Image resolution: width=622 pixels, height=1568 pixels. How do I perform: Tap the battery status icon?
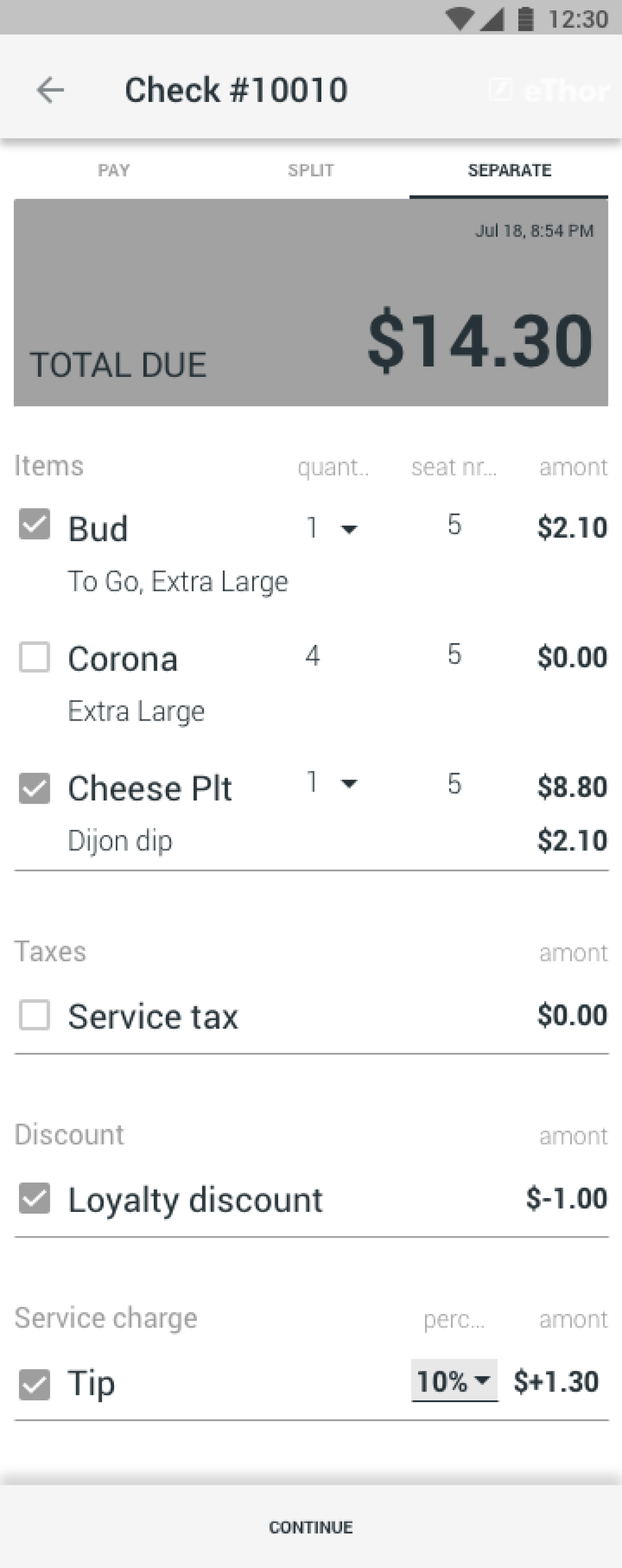(x=525, y=19)
